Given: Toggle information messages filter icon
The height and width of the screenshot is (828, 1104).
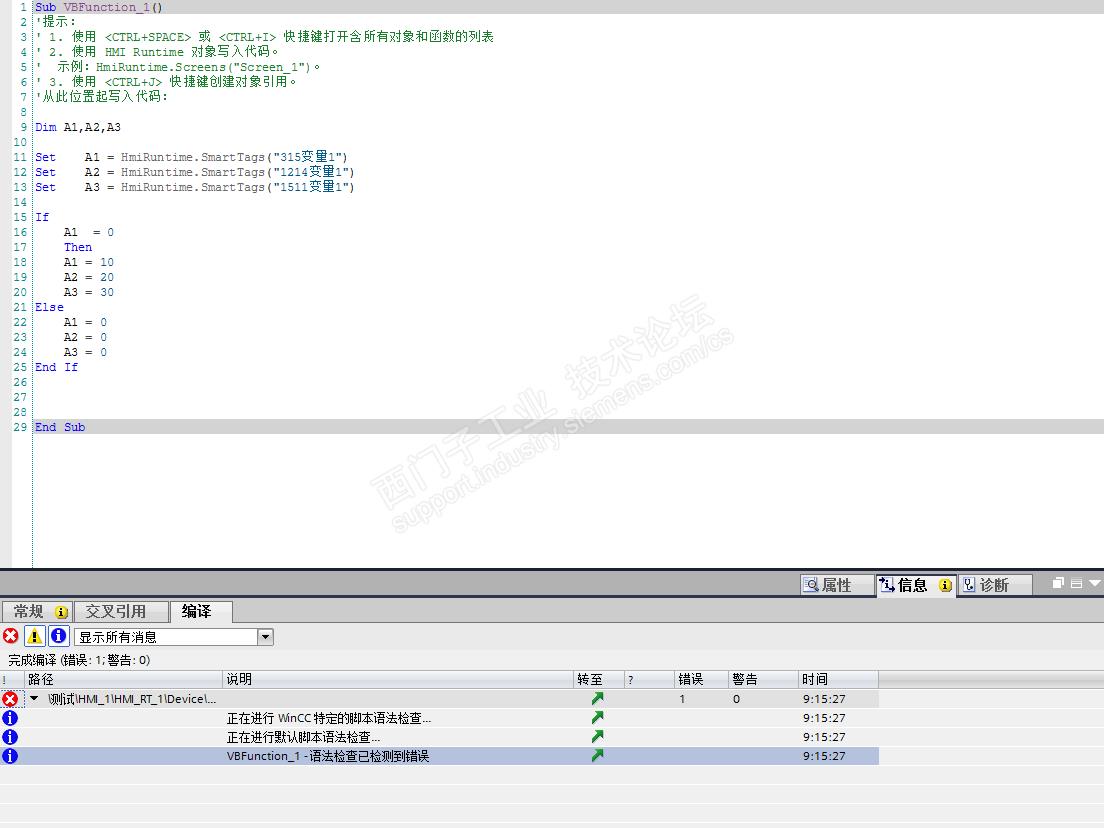Looking at the screenshot, I should (x=58, y=636).
